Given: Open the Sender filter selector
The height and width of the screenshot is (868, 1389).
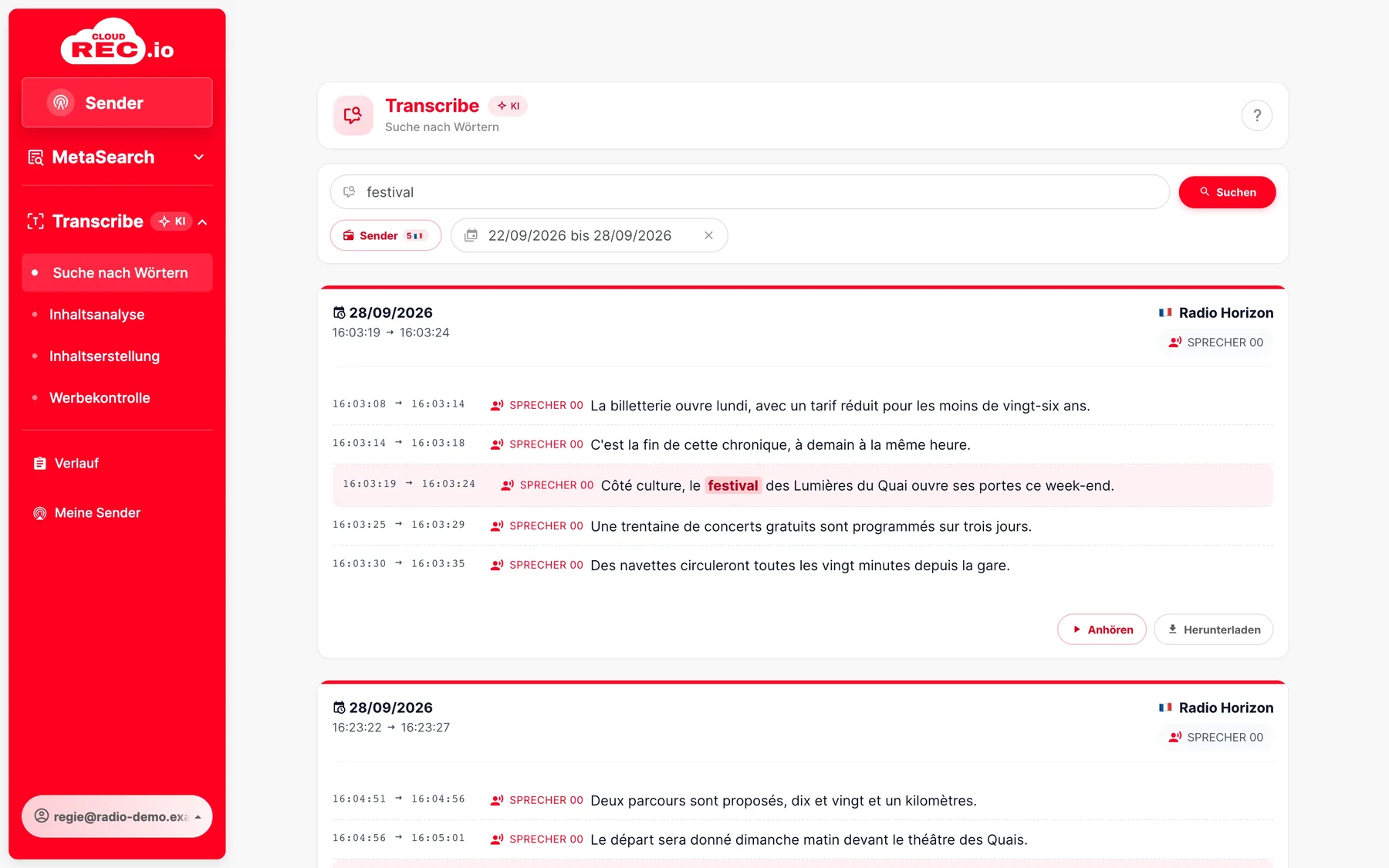Looking at the screenshot, I should (386, 235).
